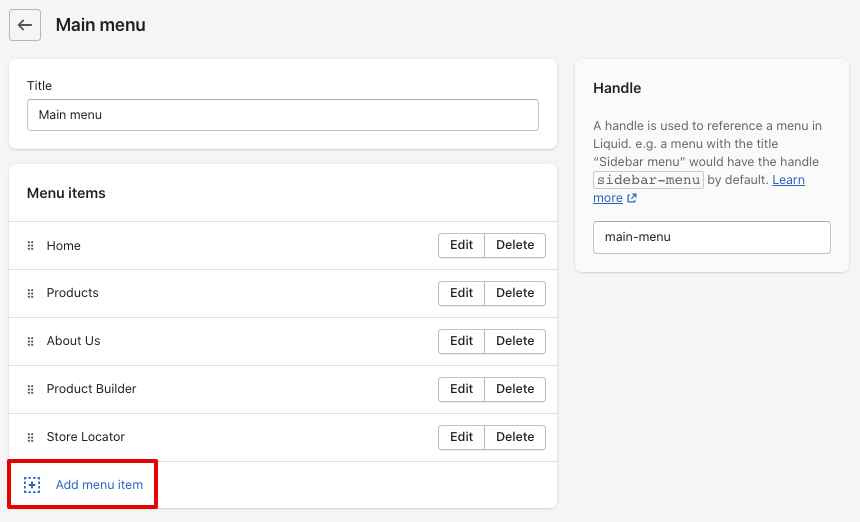The width and height of the screenshot is (860, 522).
Task: Edit the Products menu item
Action: click(461, 293)
